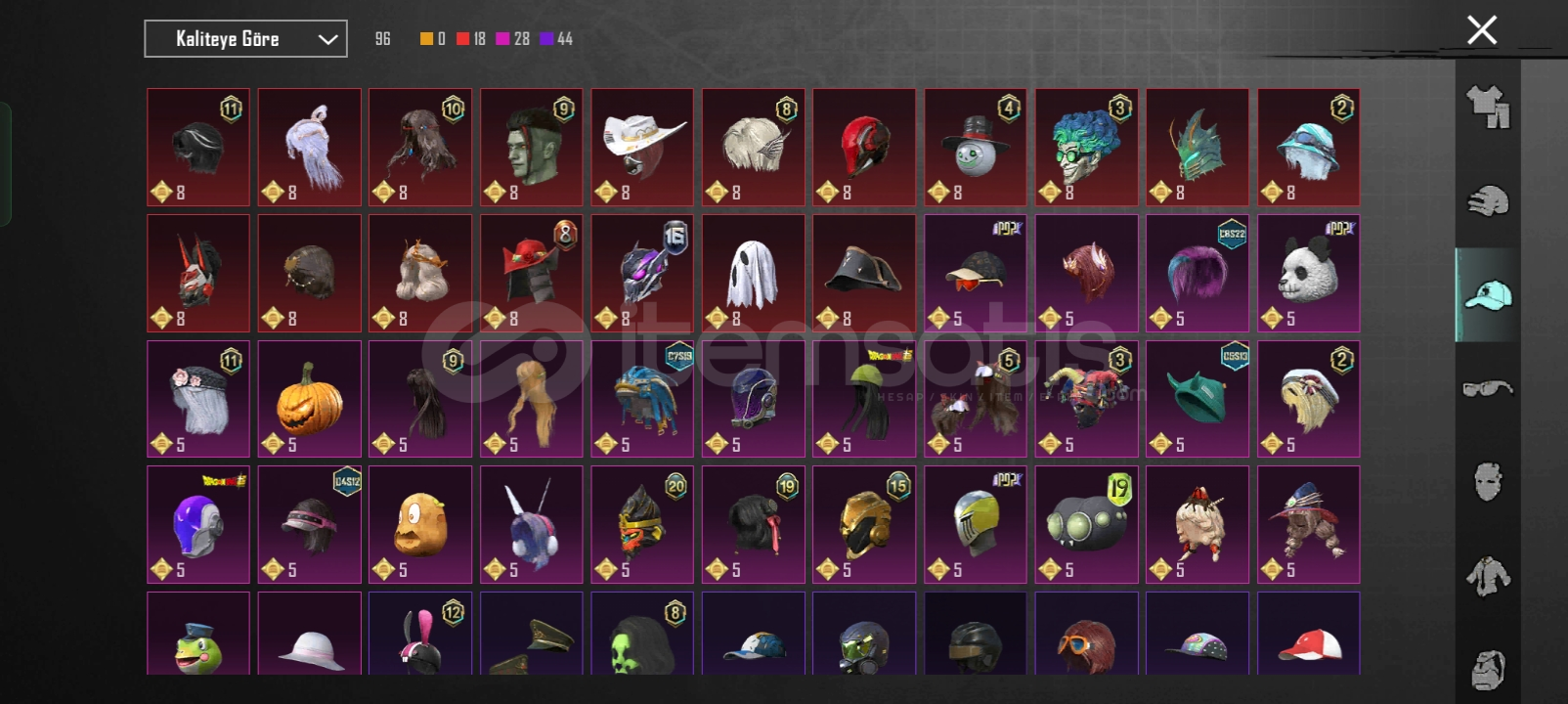Close the inventory with X button
The image size is (1568, 704).
click(x=1482, y=30)
